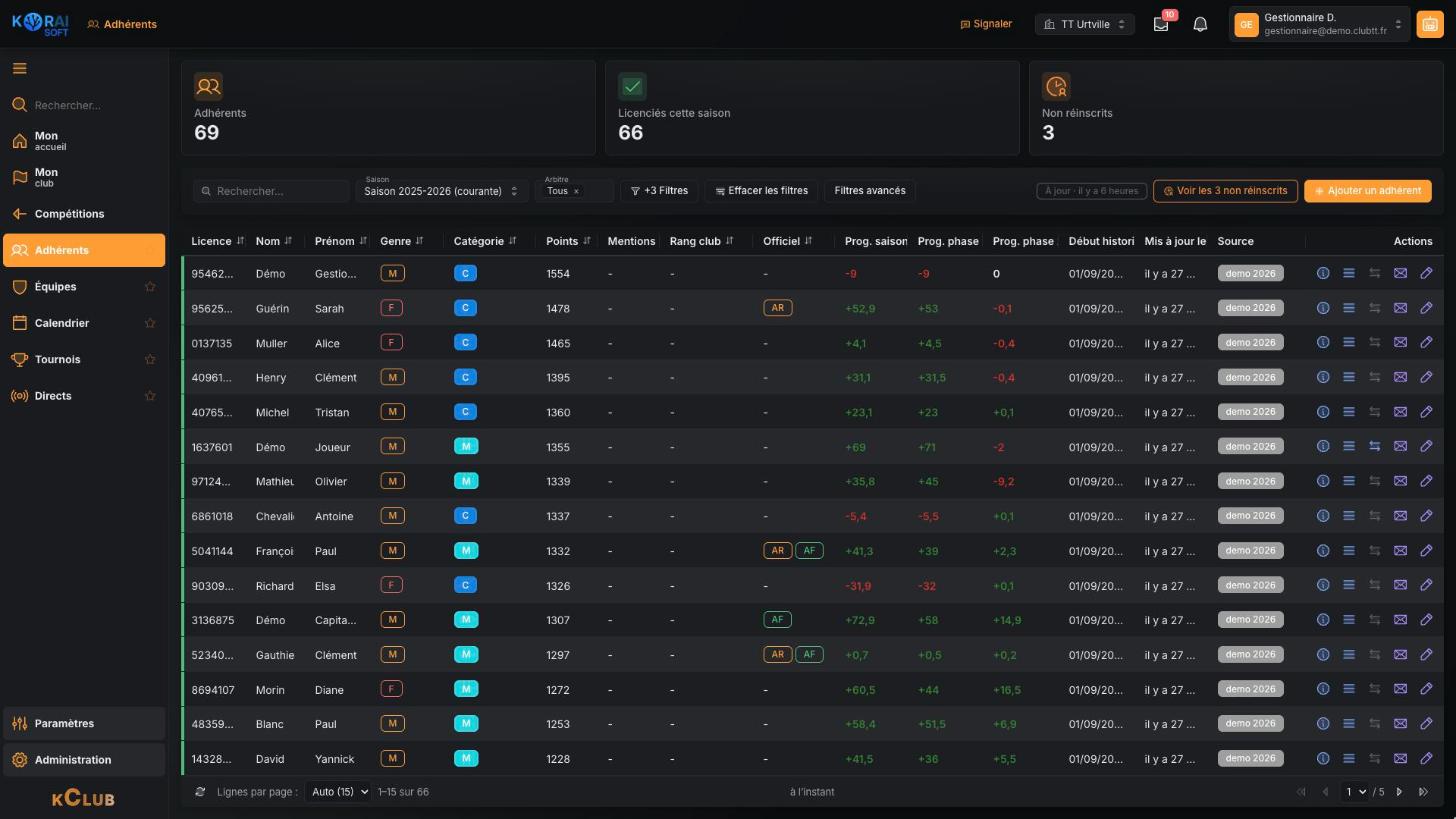This screenshot has width=1456, height=819.
Task: Open the list icon in Muller Alice's row
Action: point(1348,343)
